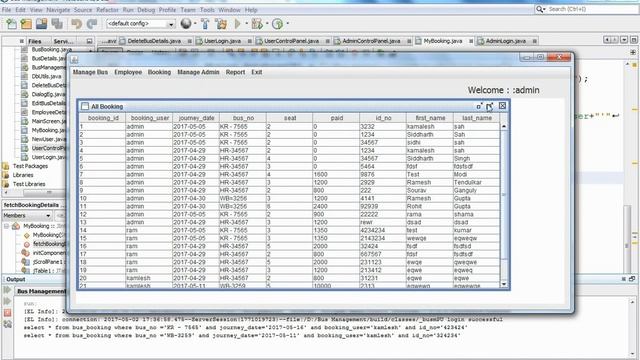Click the Build Project hammer icon
640x360 pixels.
(x=205, y=24)
